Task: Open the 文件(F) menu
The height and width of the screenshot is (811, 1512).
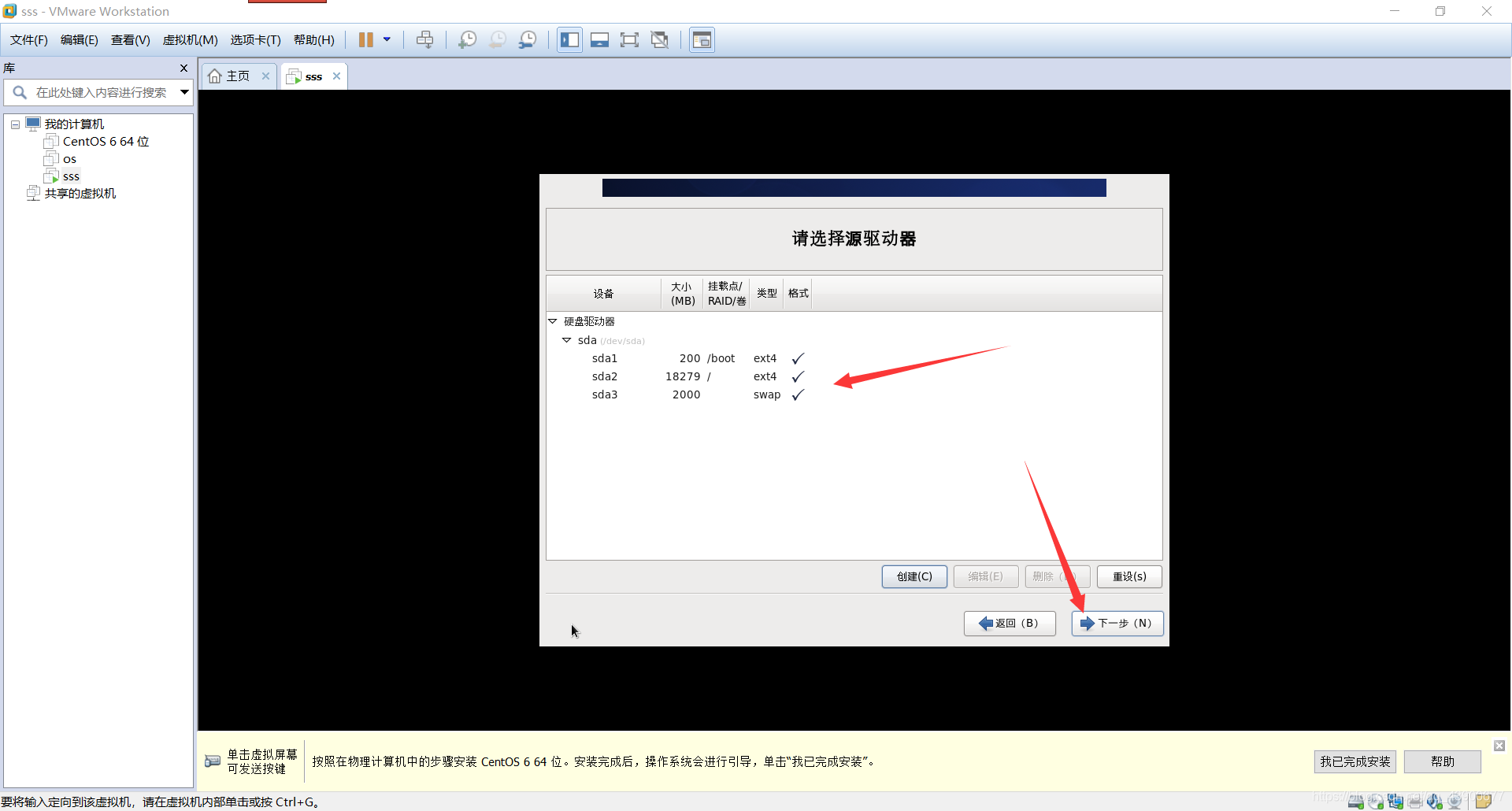Action: click(x=29, y=40)
